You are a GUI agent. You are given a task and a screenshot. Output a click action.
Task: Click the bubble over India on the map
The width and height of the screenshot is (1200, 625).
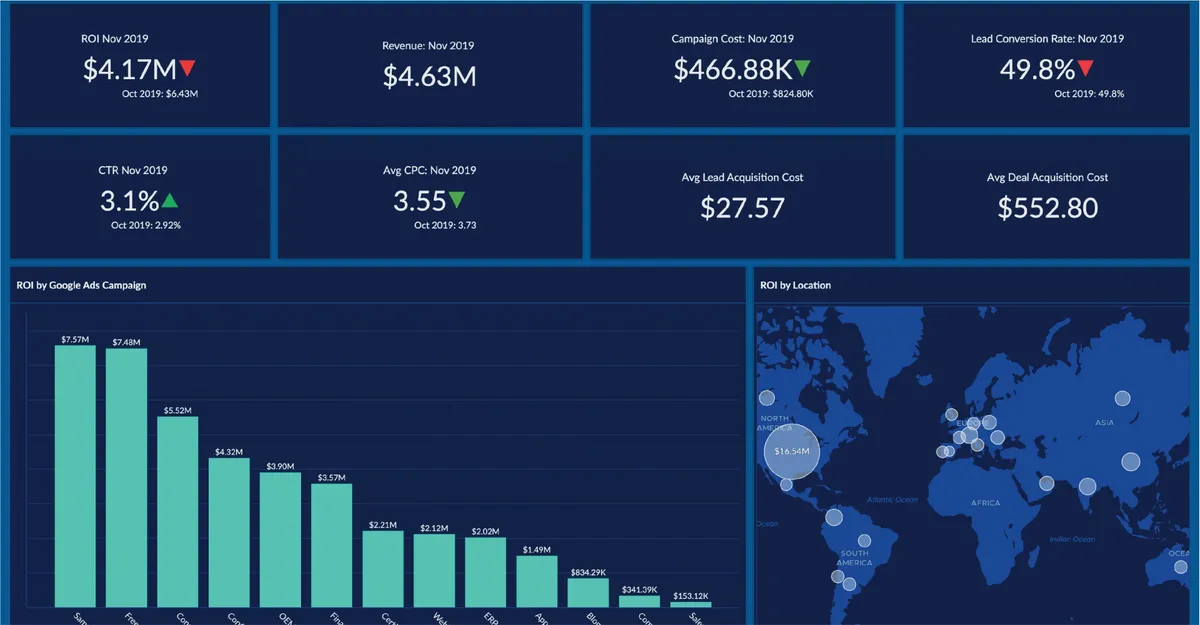pos(1088,486)
